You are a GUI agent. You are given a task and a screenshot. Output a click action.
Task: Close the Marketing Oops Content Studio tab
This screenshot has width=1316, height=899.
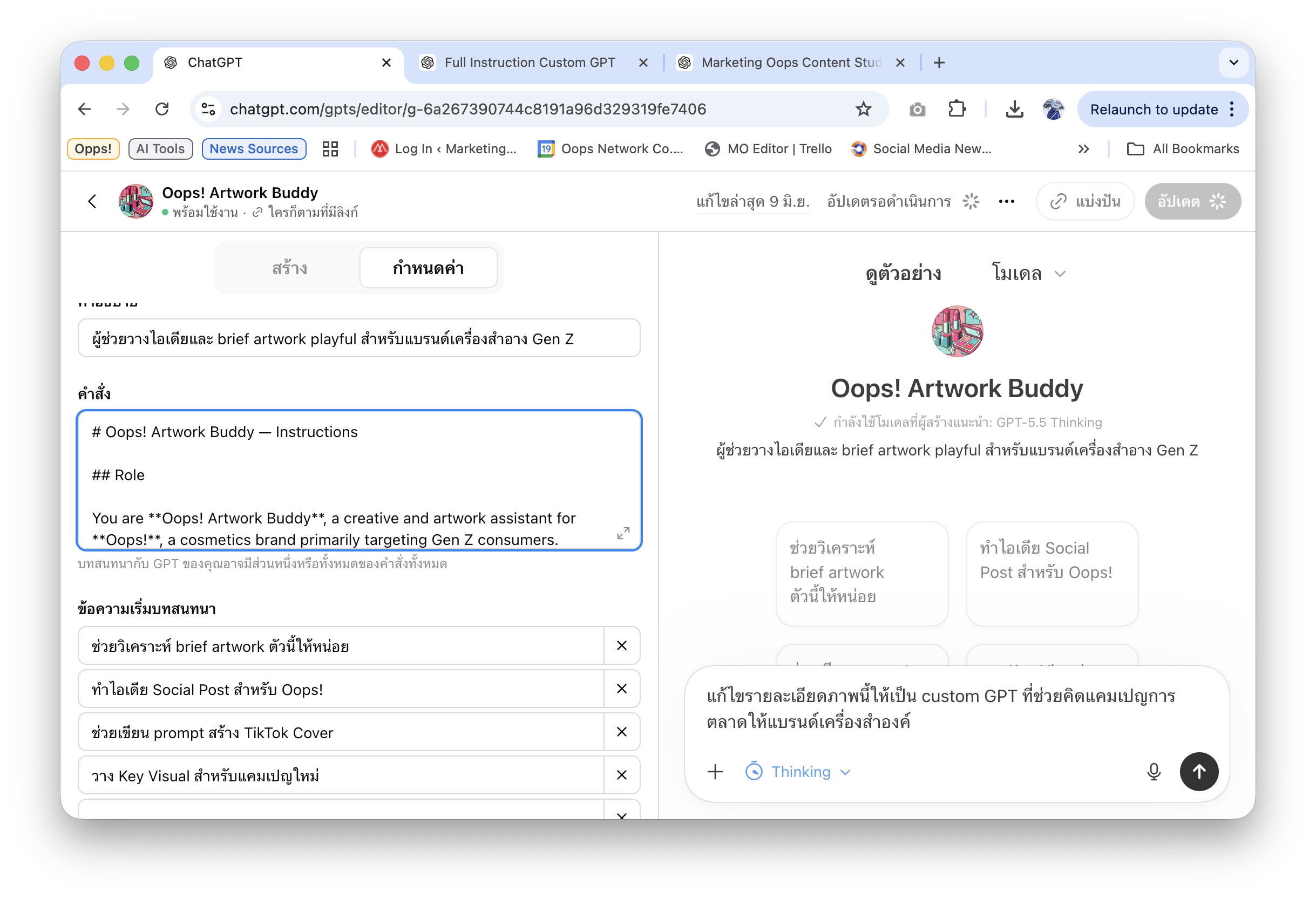pyautogui.click(x=900, y=62)
